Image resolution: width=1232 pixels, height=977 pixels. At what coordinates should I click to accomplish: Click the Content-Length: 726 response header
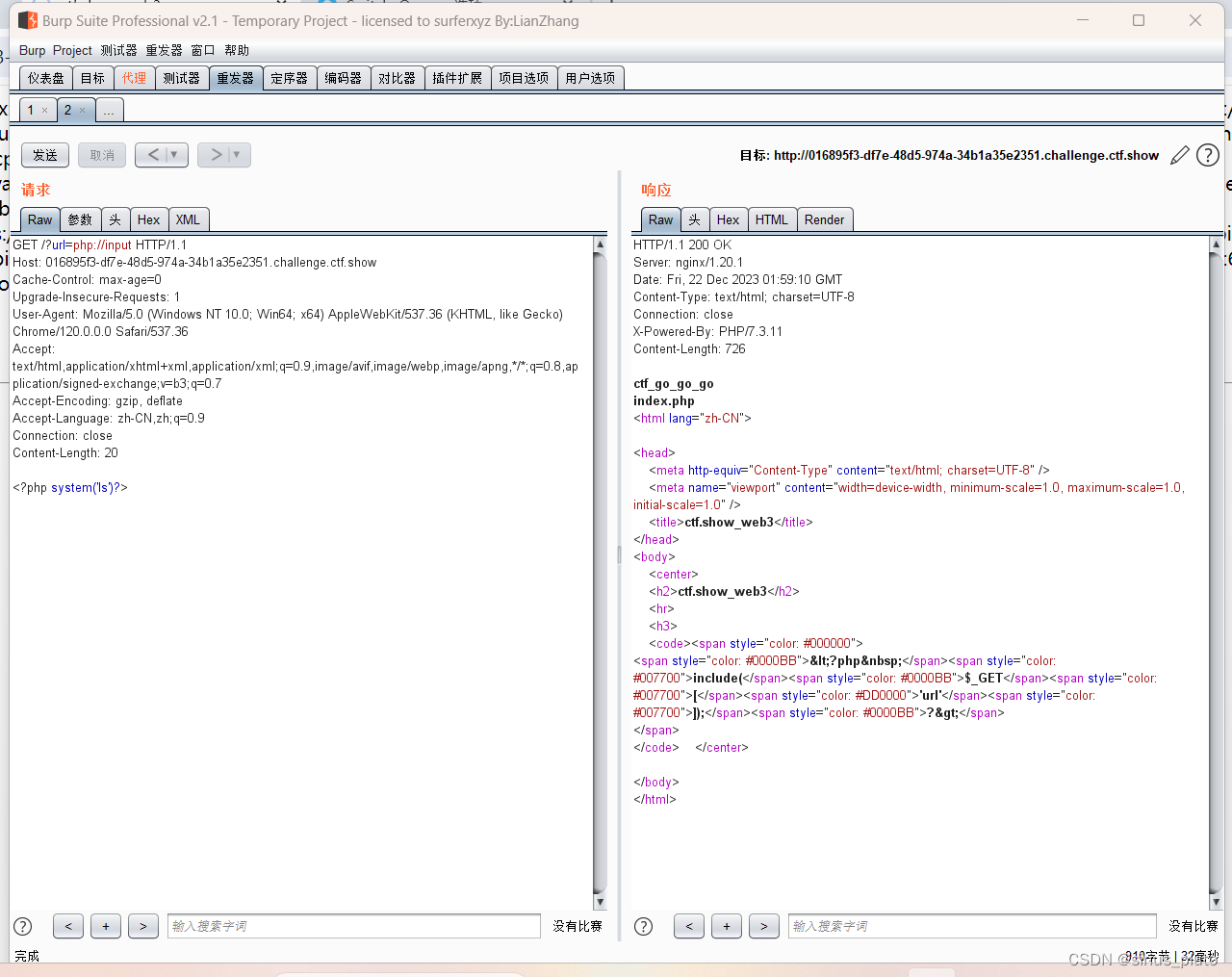(x=689, y=349)
